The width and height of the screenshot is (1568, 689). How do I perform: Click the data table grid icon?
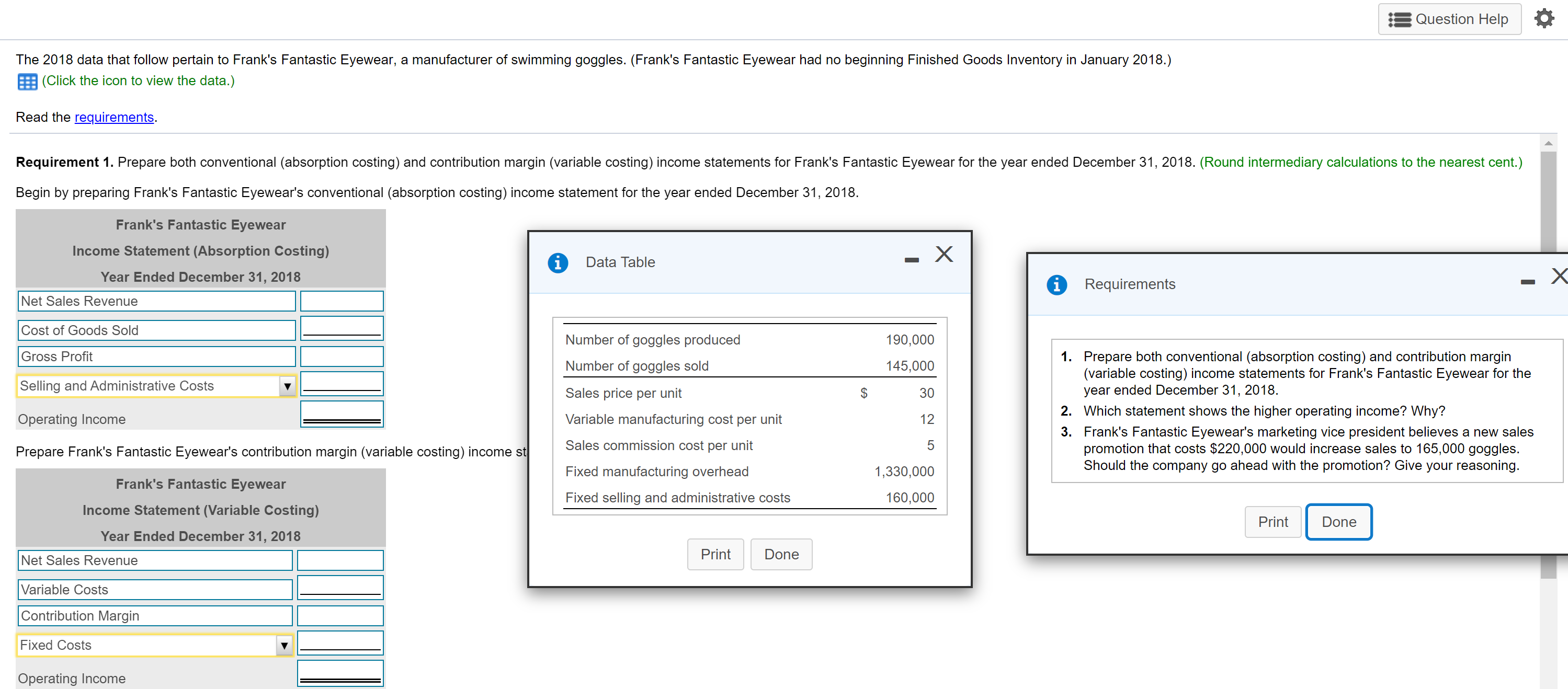click(x=27, y=82)
